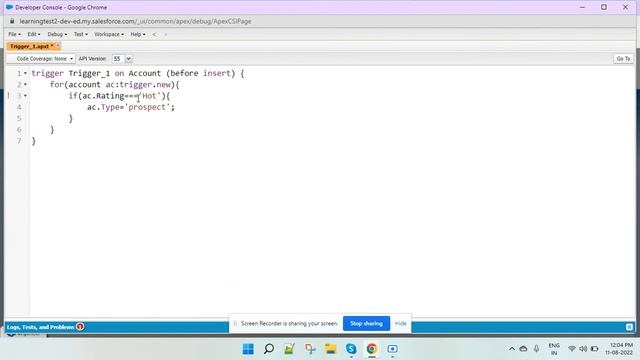Click 'trigger.new' in line 2

pos(145,84)
